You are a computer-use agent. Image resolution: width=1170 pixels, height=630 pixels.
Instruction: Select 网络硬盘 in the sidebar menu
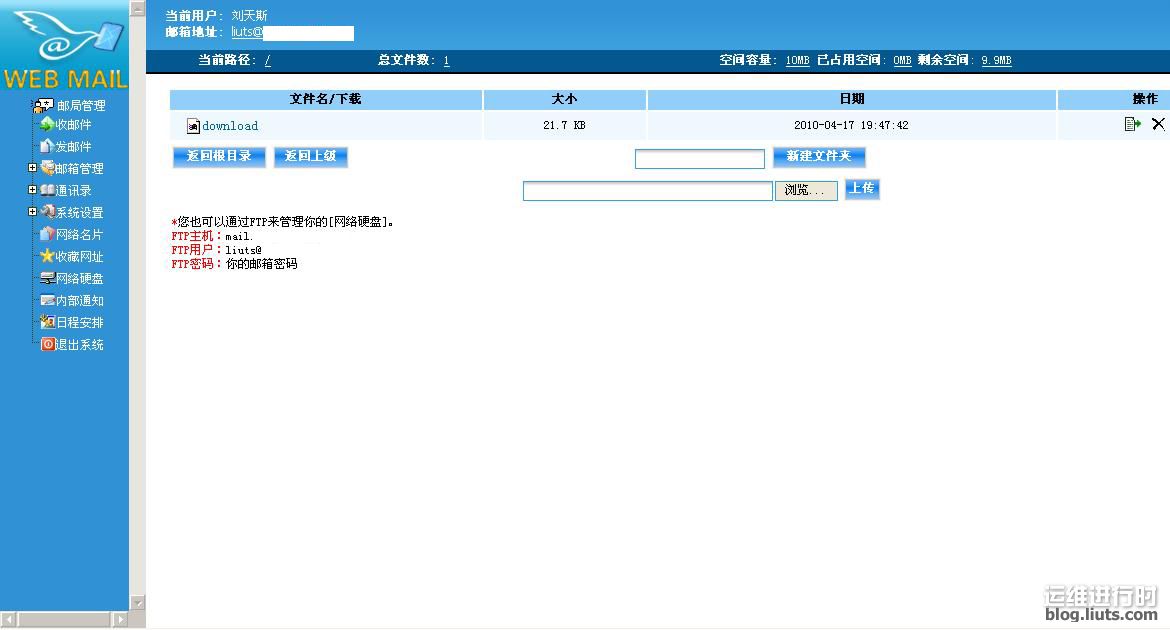point(79,279)
